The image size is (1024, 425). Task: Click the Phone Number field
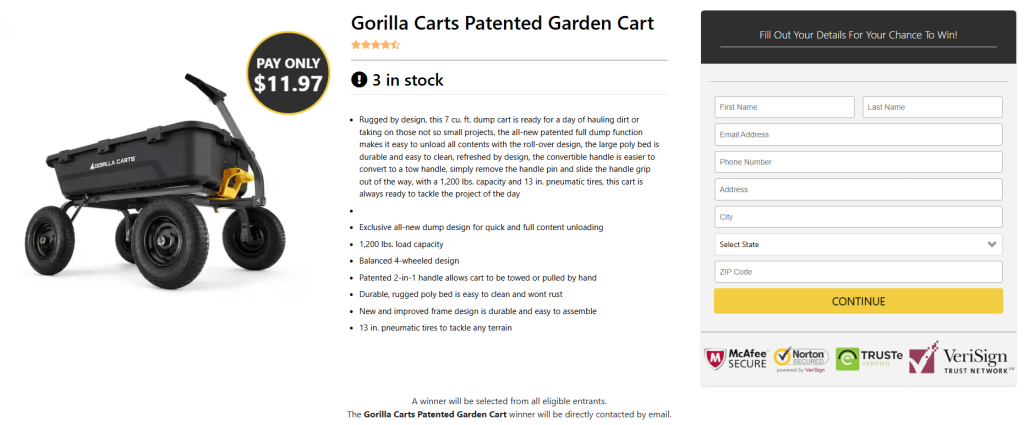pyautogui.click(x=858, y=162)
